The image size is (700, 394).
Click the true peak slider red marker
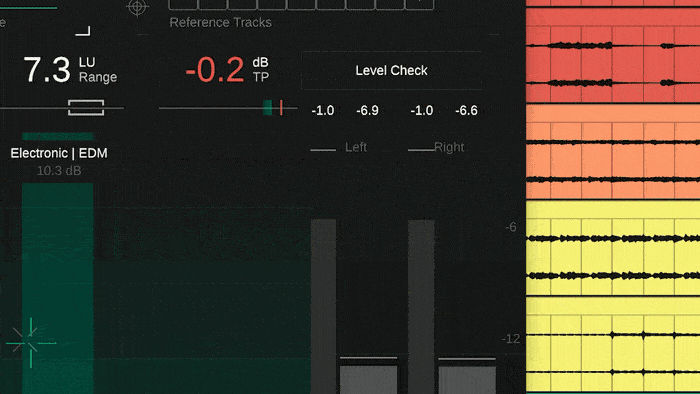click(x=281, y=108)
